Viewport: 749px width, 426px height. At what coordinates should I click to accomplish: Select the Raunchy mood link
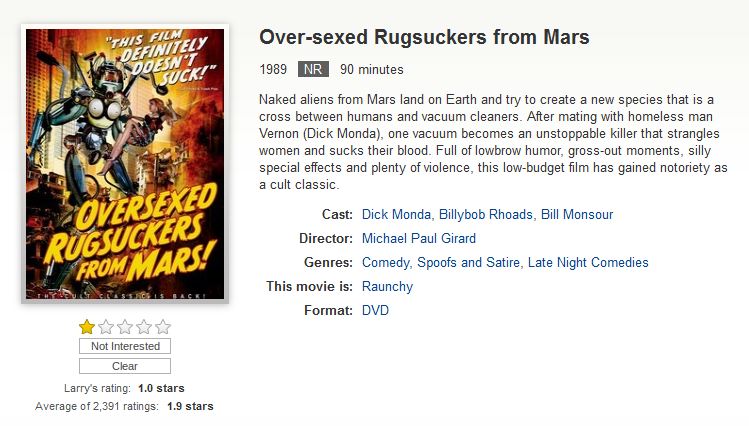pos(387,287)
